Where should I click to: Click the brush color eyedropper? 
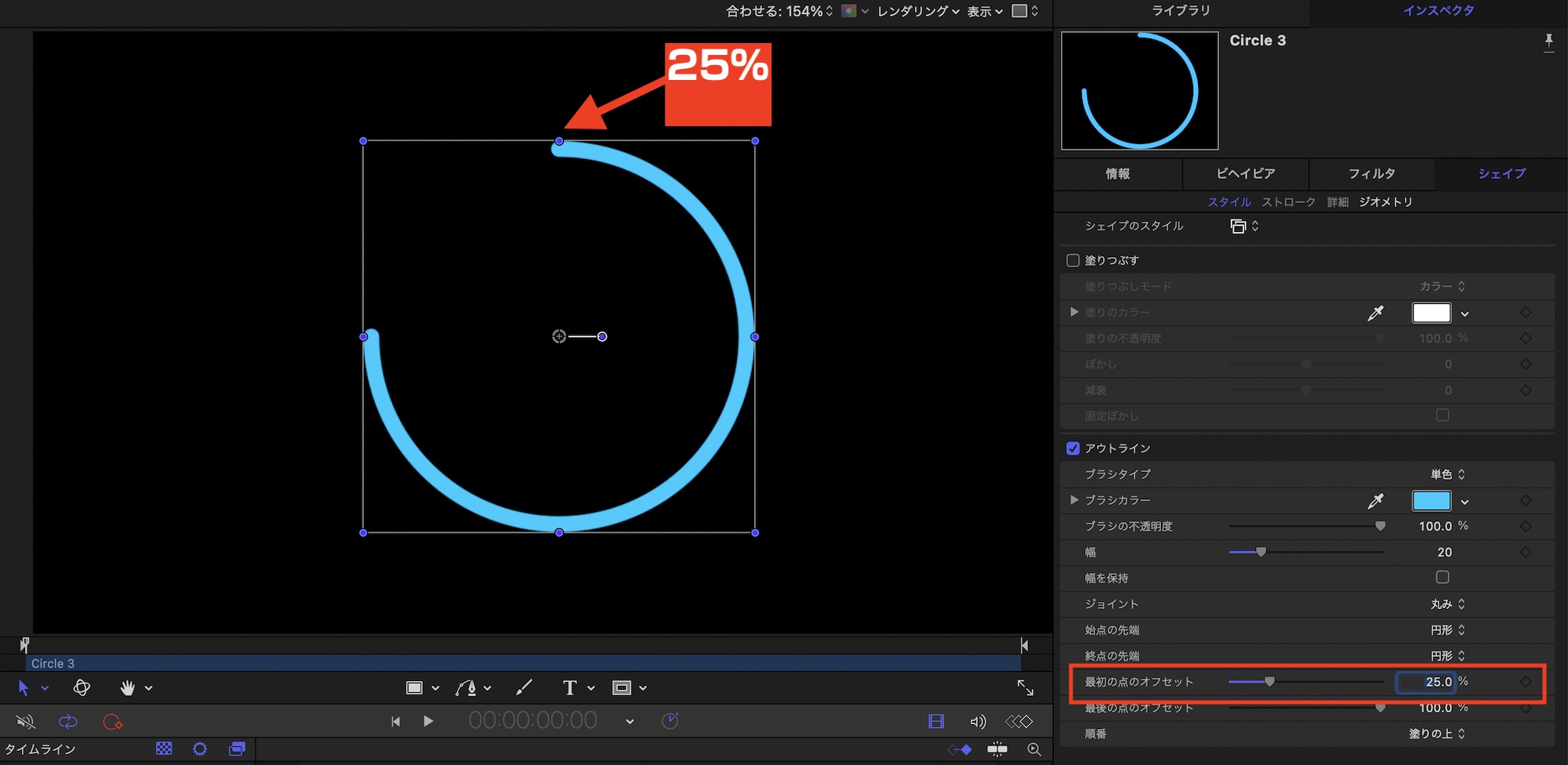click(1375, 501)
